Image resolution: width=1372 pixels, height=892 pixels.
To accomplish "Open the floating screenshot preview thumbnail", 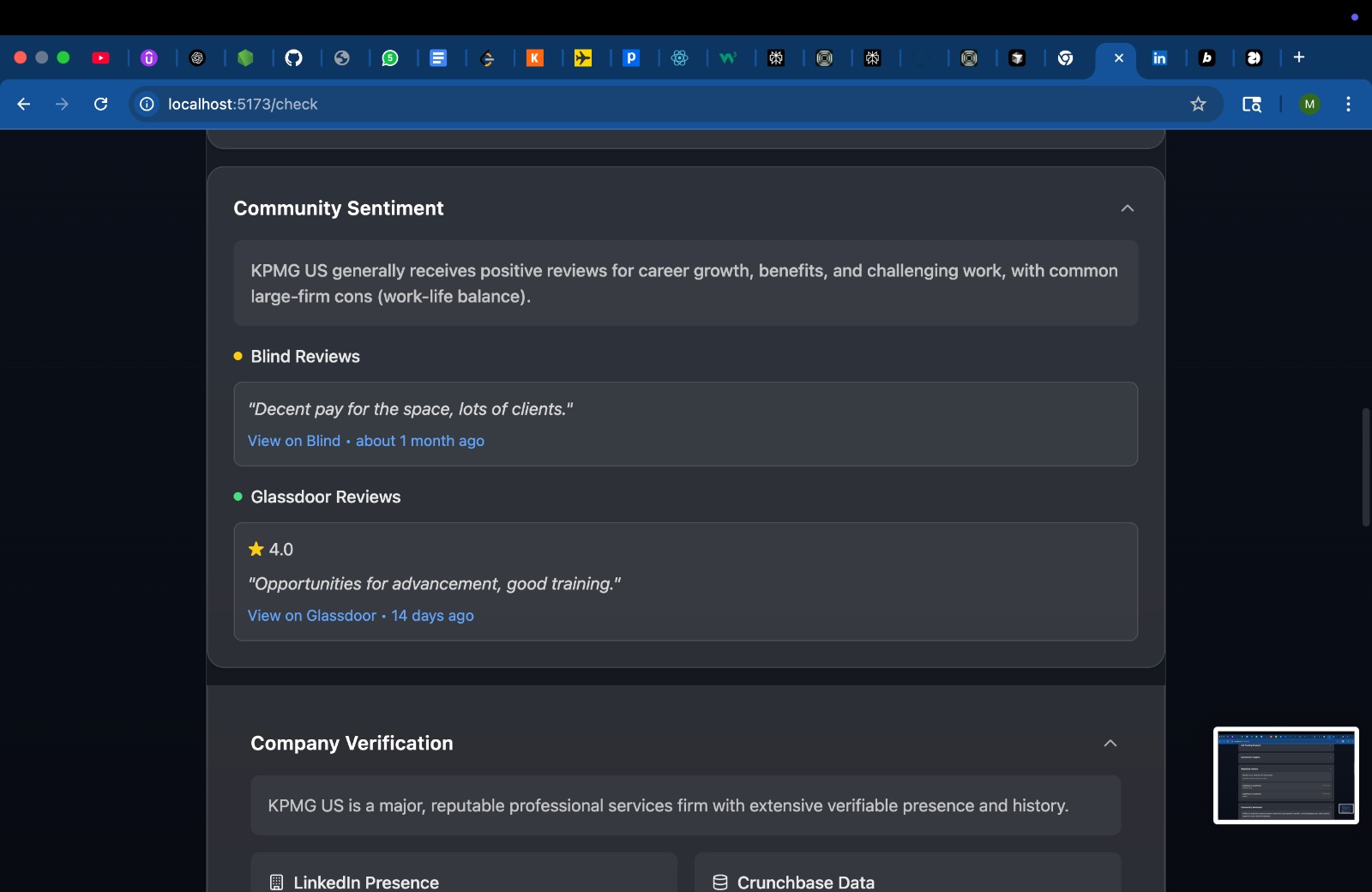I will point(1286,775).
